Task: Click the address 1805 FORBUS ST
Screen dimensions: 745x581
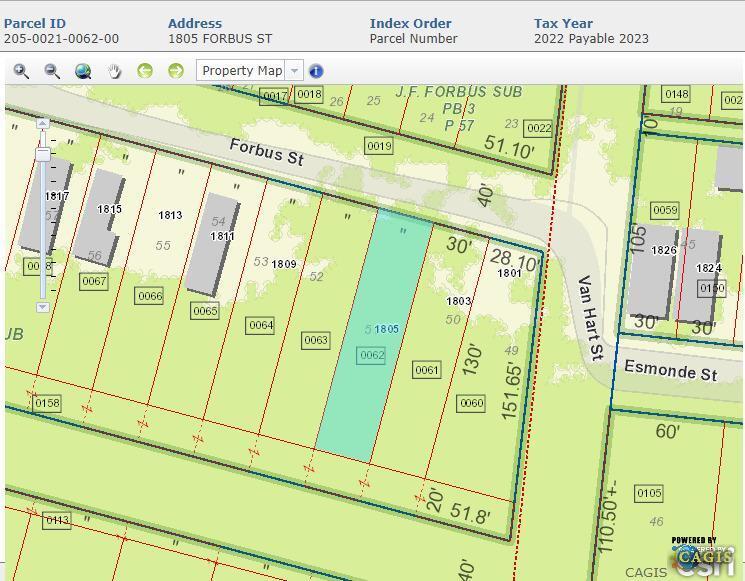Action: pos(220,38)
